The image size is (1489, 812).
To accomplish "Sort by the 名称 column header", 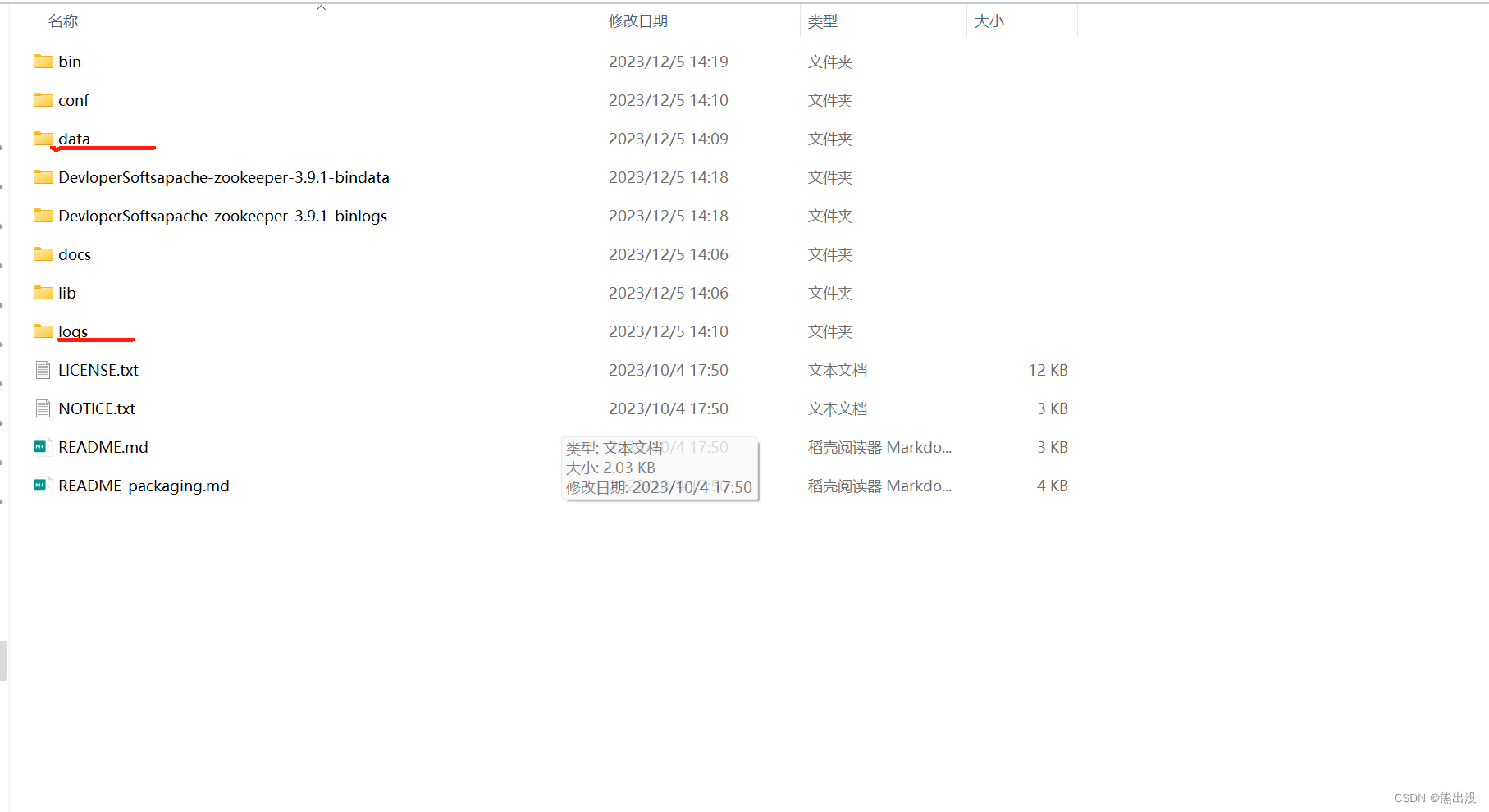I will (x=63, y=21).
